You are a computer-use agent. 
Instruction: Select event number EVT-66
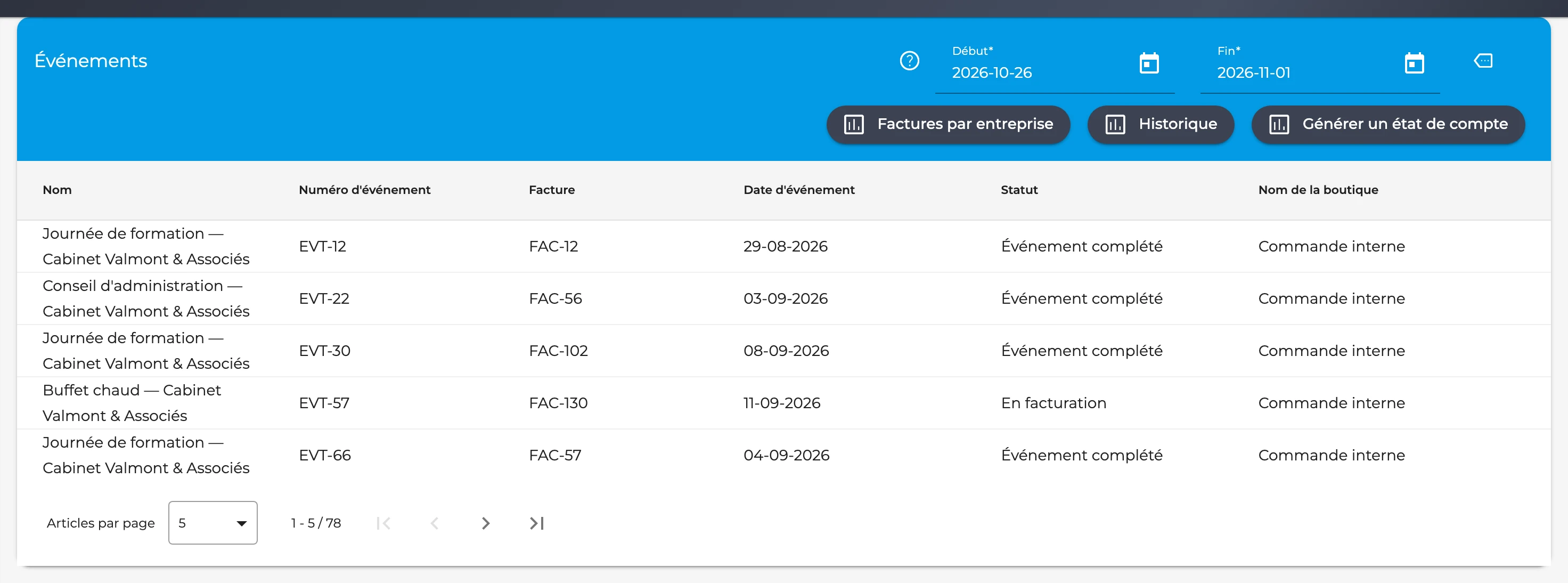click(x=324, y=456)
